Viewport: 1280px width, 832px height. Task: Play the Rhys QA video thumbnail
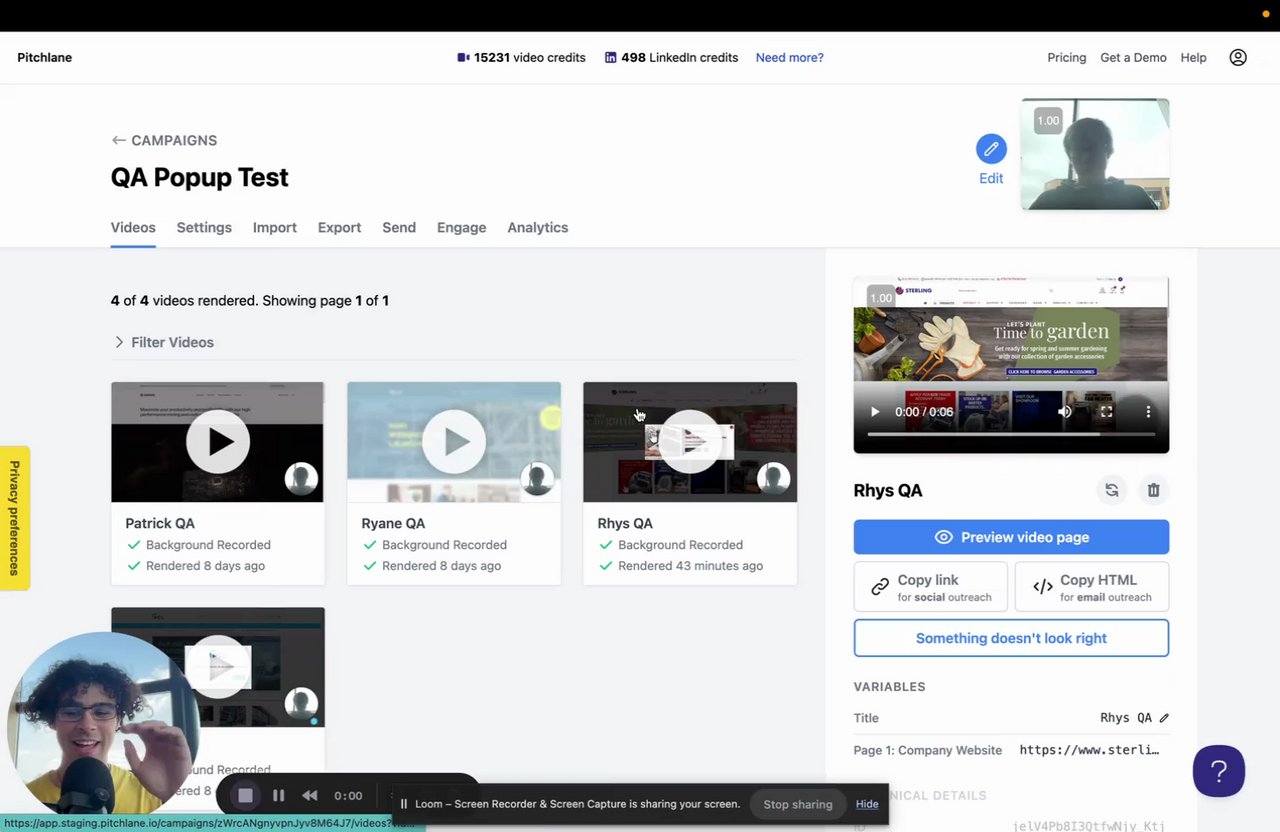click(689, 441)
